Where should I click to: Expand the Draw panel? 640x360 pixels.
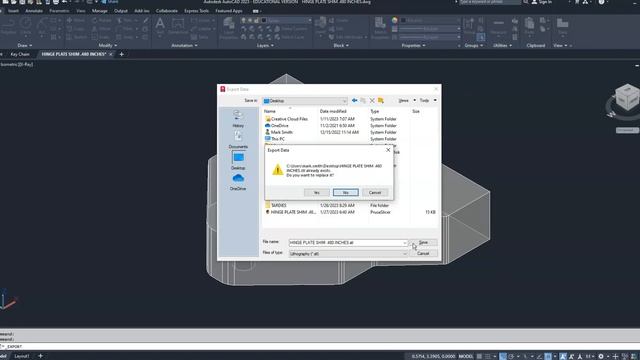click(24, 46)
